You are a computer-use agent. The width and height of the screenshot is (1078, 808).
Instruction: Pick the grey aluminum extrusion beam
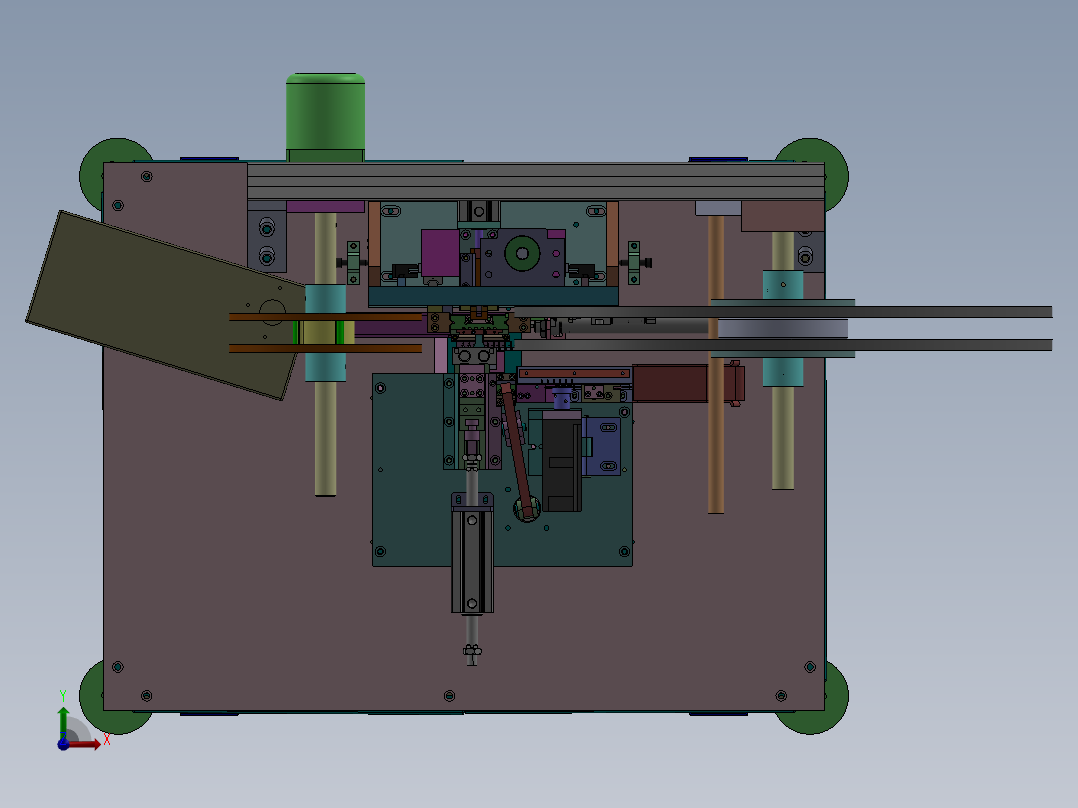(536, 182)
